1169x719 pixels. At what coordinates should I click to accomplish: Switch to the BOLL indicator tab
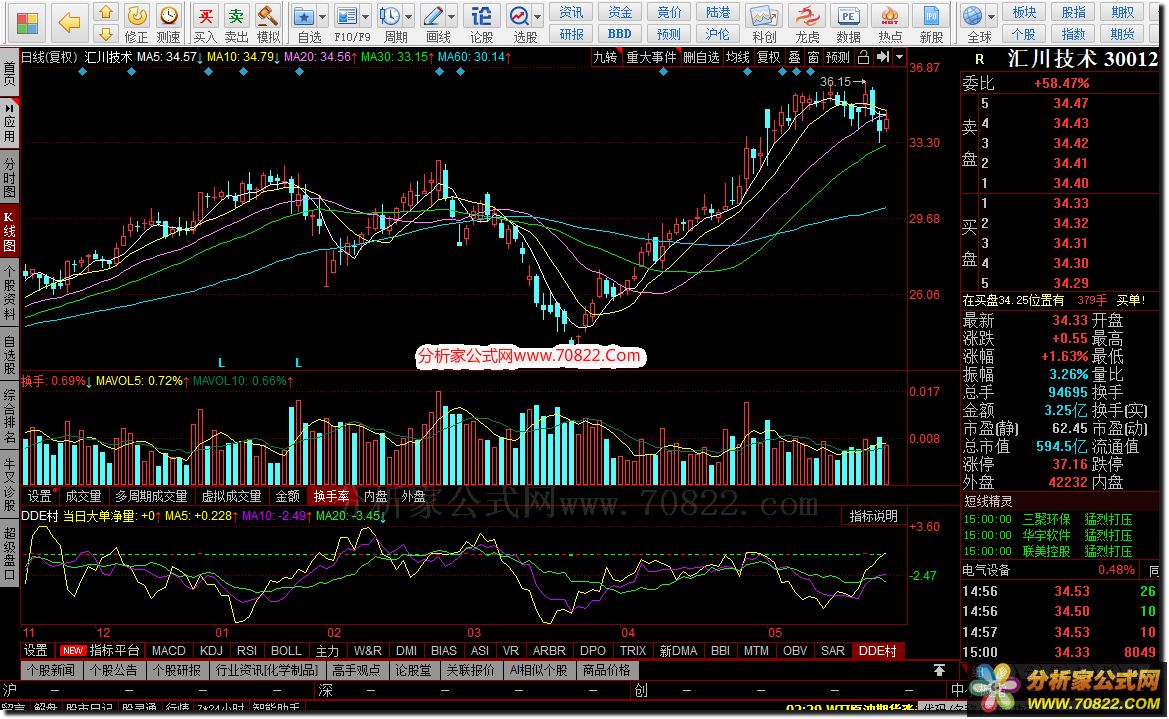286,651
